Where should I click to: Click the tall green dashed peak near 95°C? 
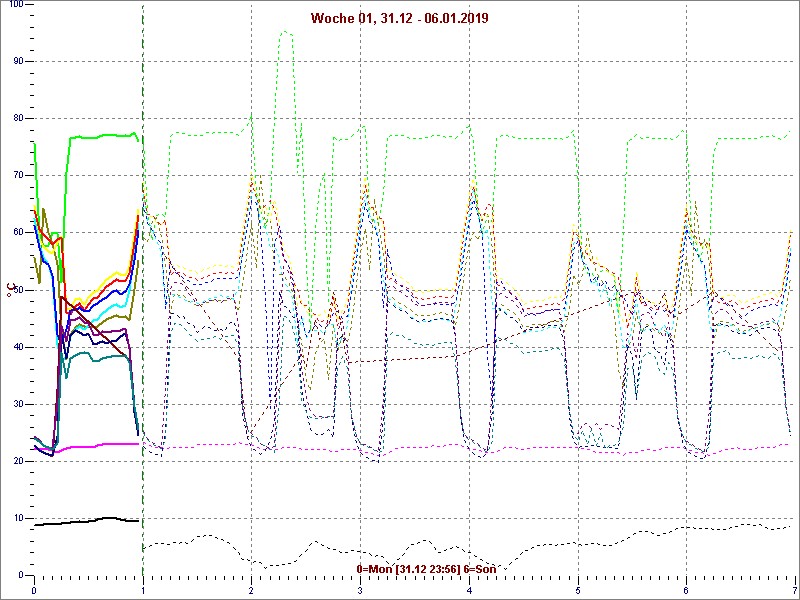pyautogui.click(x=286, y=32)
